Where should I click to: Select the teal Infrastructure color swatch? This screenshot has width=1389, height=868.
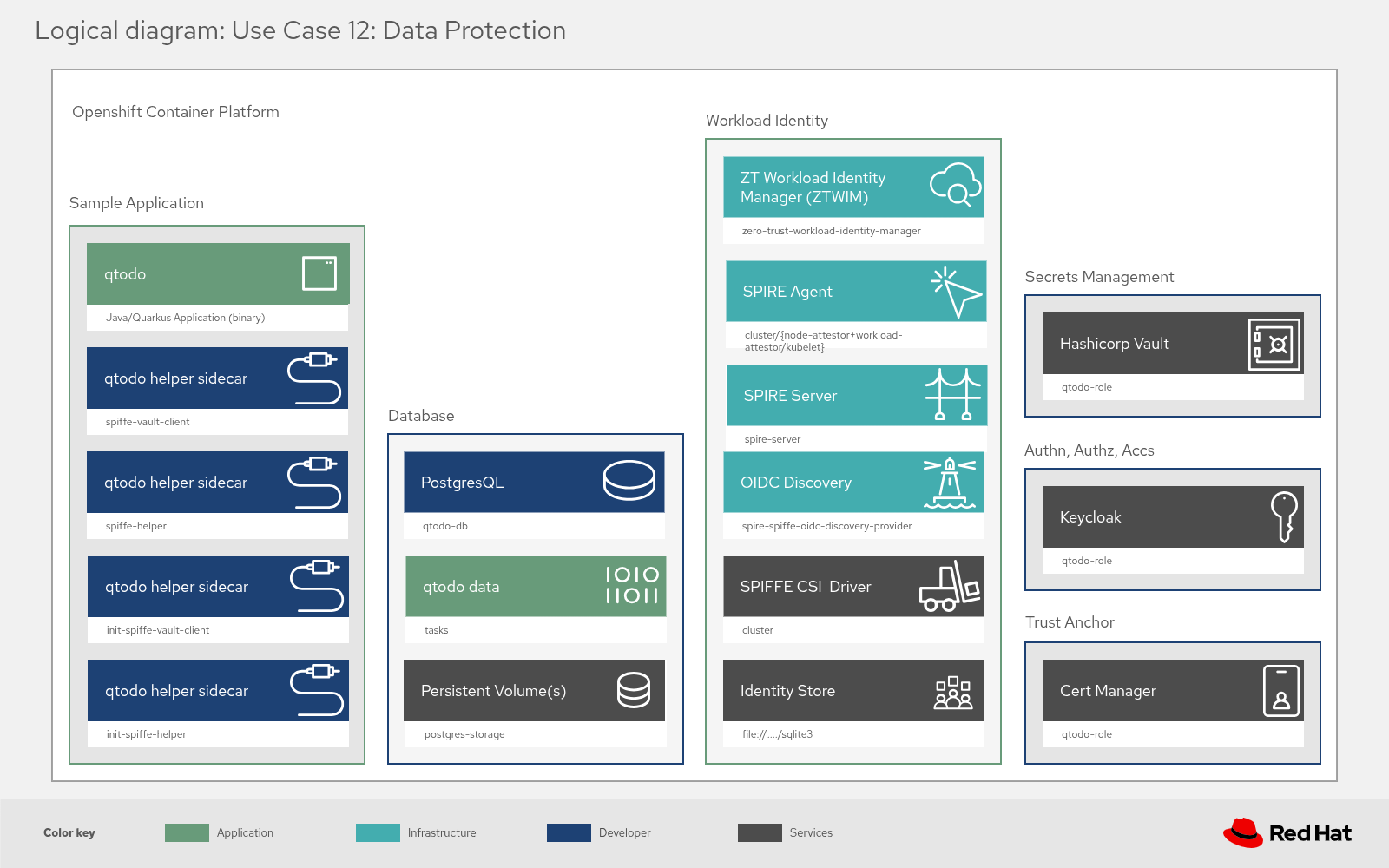(379, 832)
